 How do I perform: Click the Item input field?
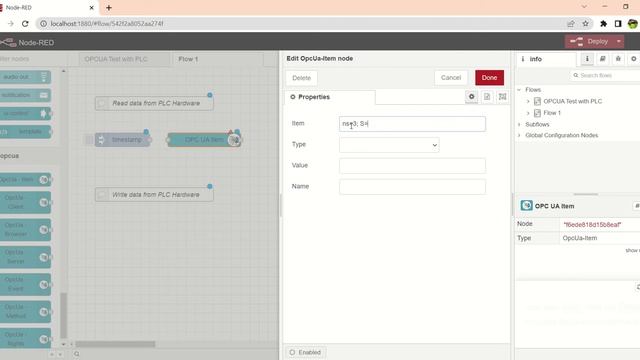(x=412, y=124)
